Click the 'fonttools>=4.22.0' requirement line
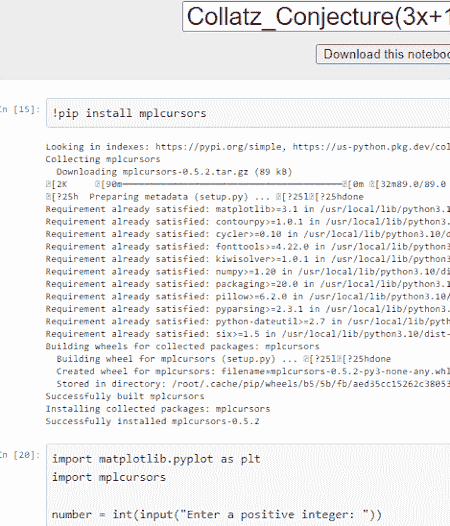This screenshot has width=450, height=526. [248, 247]
